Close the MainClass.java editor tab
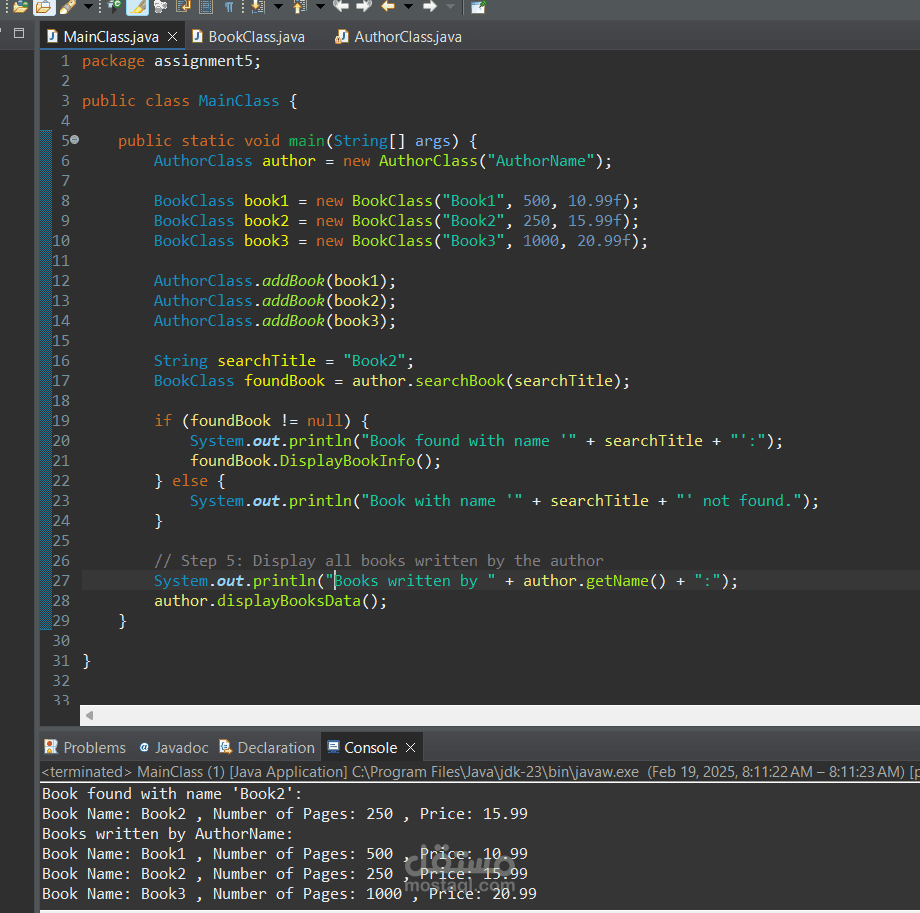The image size is (920, 913). pos(172,37)
